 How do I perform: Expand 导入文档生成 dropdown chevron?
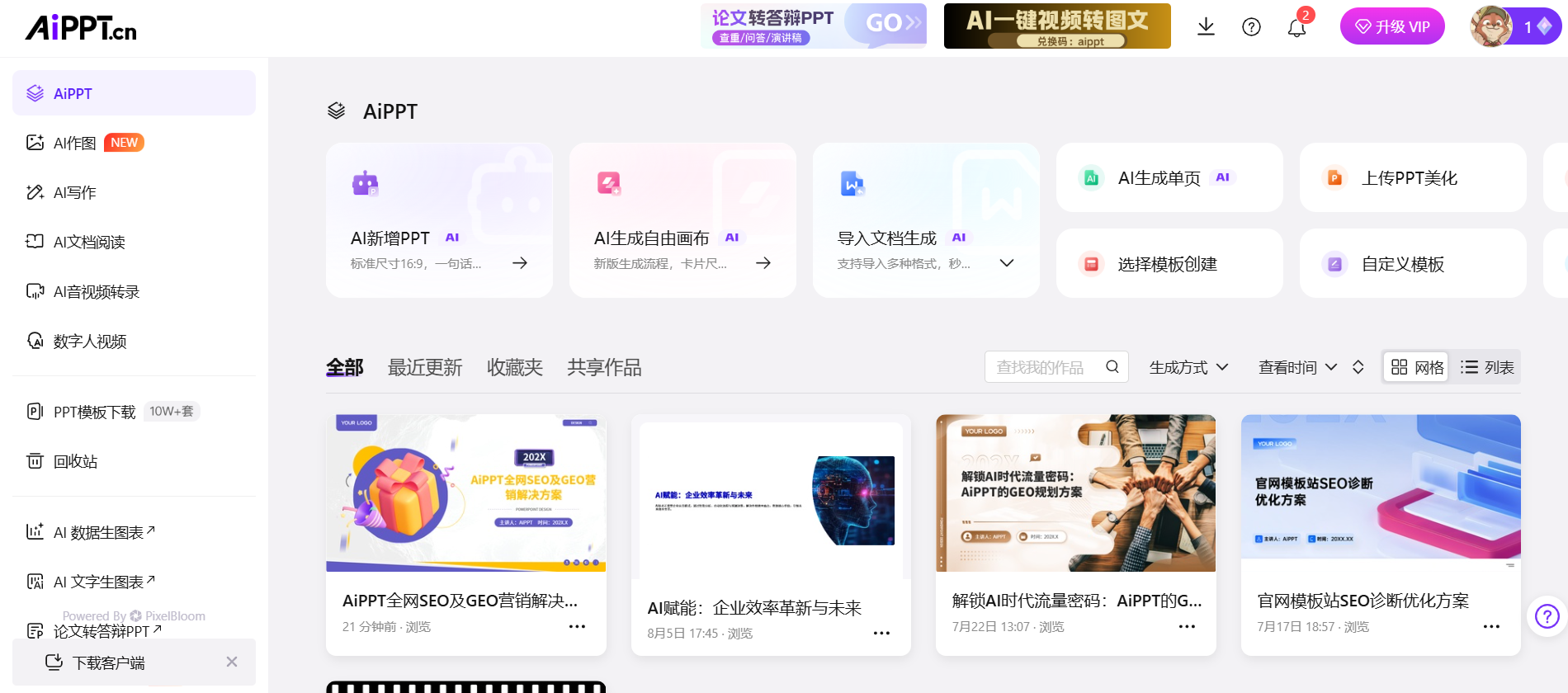click(1007, 263)
